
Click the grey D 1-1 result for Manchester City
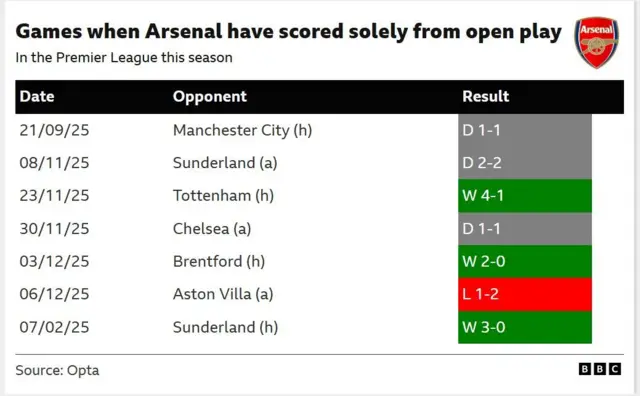click(525, 130)
